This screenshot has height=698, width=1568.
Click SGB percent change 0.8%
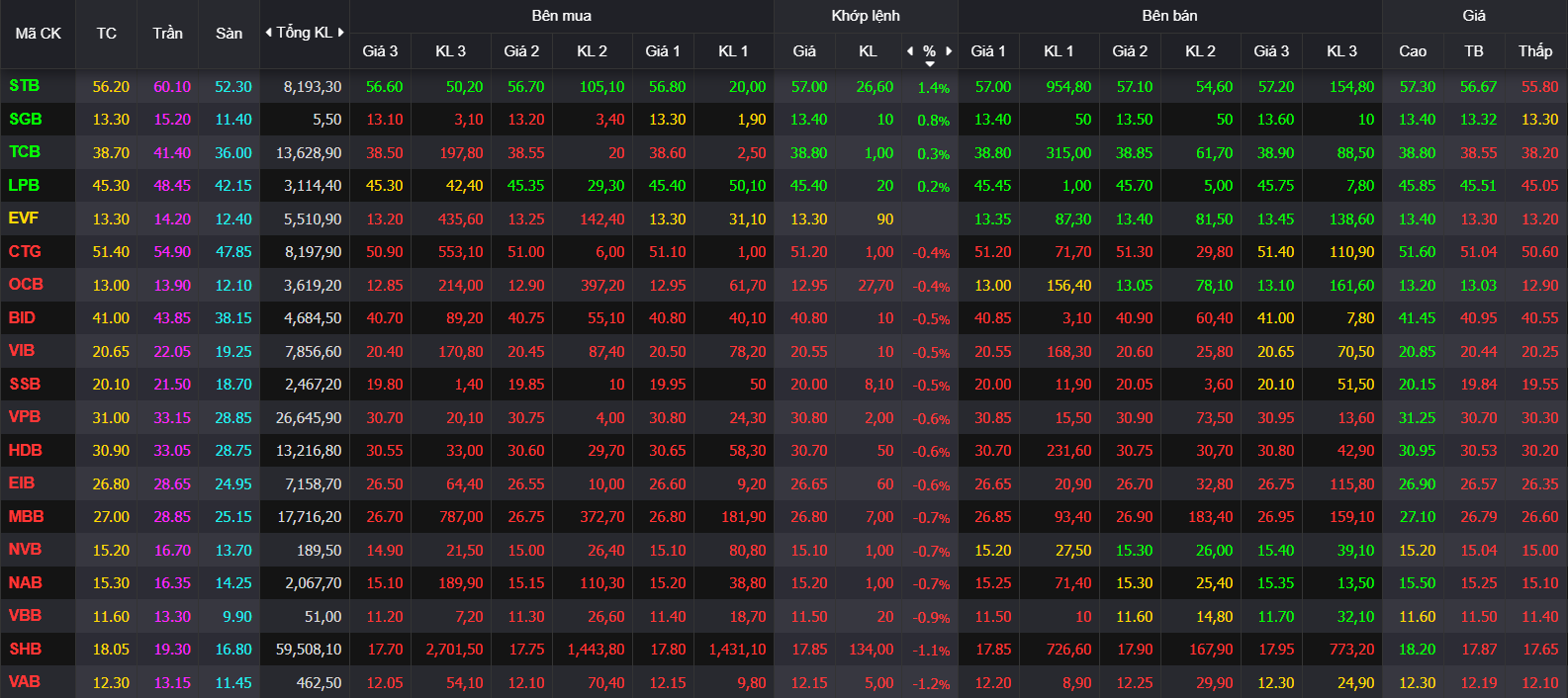(x=934, y=121)
